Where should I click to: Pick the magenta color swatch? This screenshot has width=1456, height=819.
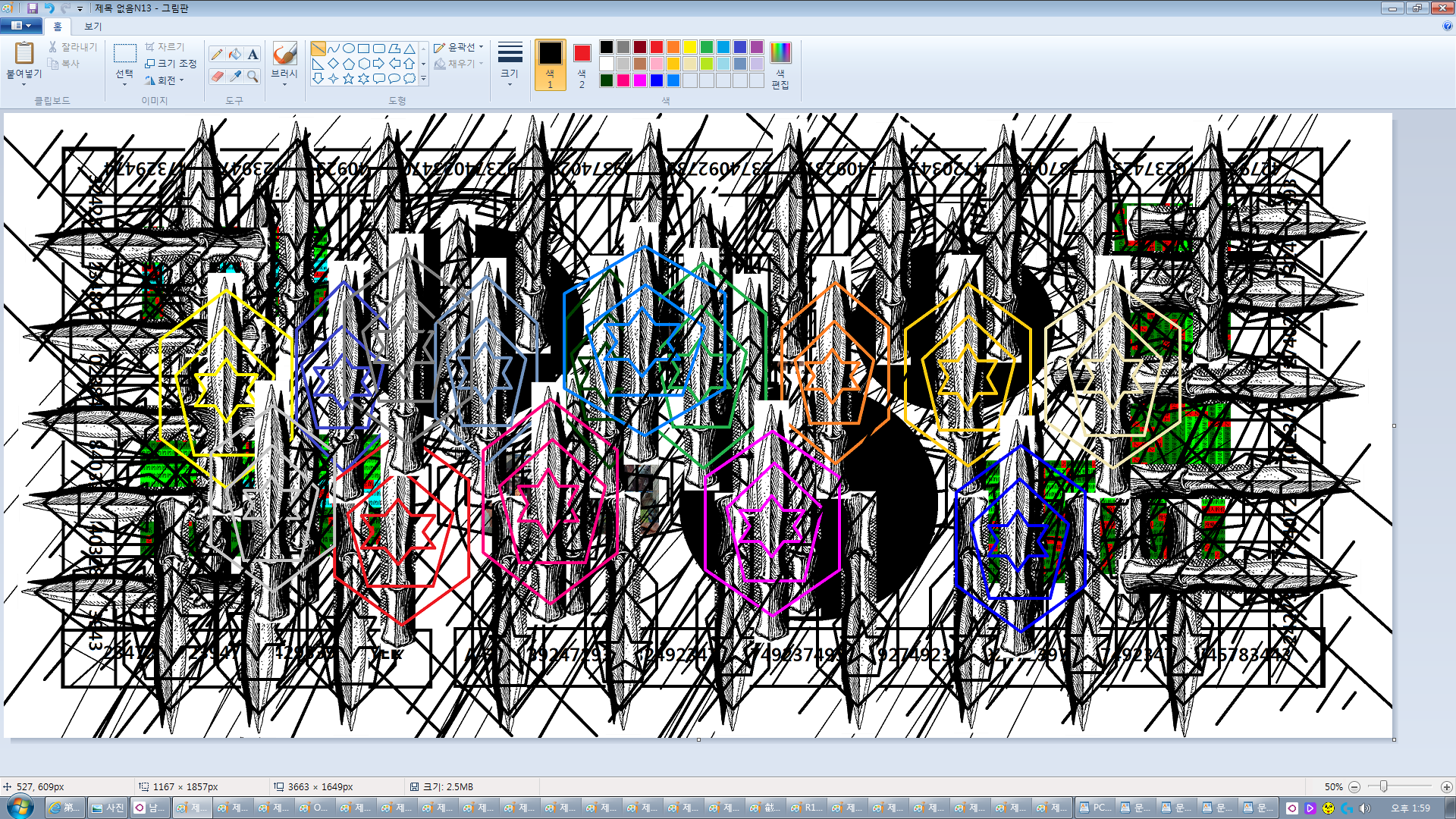click(x=640, y=80)
